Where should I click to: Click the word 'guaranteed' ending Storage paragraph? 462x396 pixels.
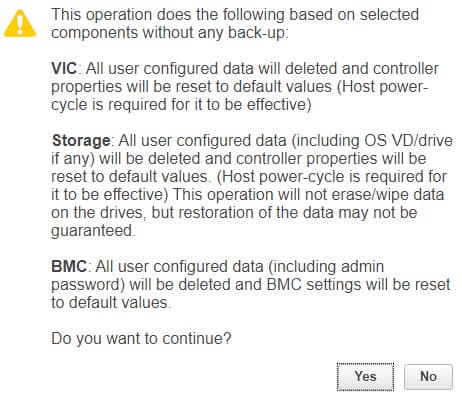point(92,231)
